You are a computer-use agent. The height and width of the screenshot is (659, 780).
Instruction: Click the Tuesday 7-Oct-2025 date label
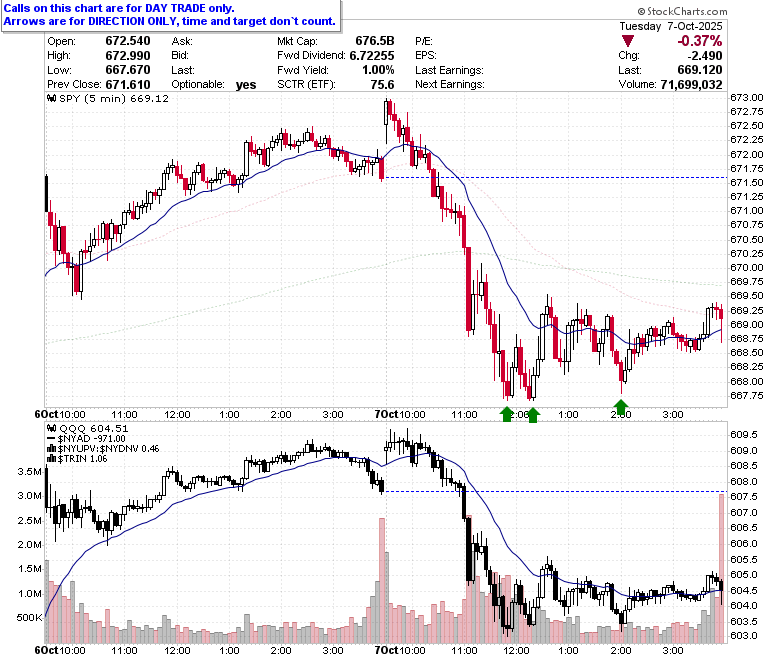click(671, 26)
